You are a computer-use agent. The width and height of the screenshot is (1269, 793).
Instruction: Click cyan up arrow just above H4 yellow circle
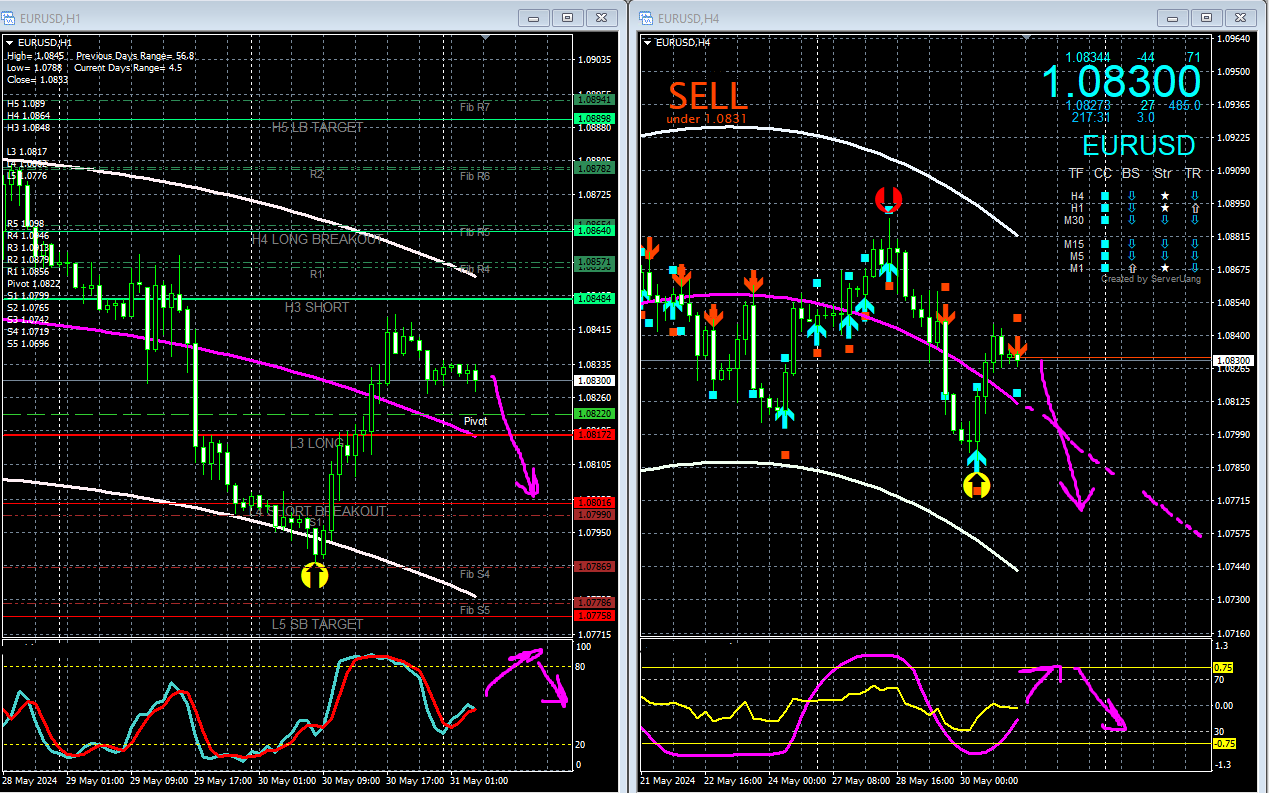pyautogui.click(x=976, y=460)
